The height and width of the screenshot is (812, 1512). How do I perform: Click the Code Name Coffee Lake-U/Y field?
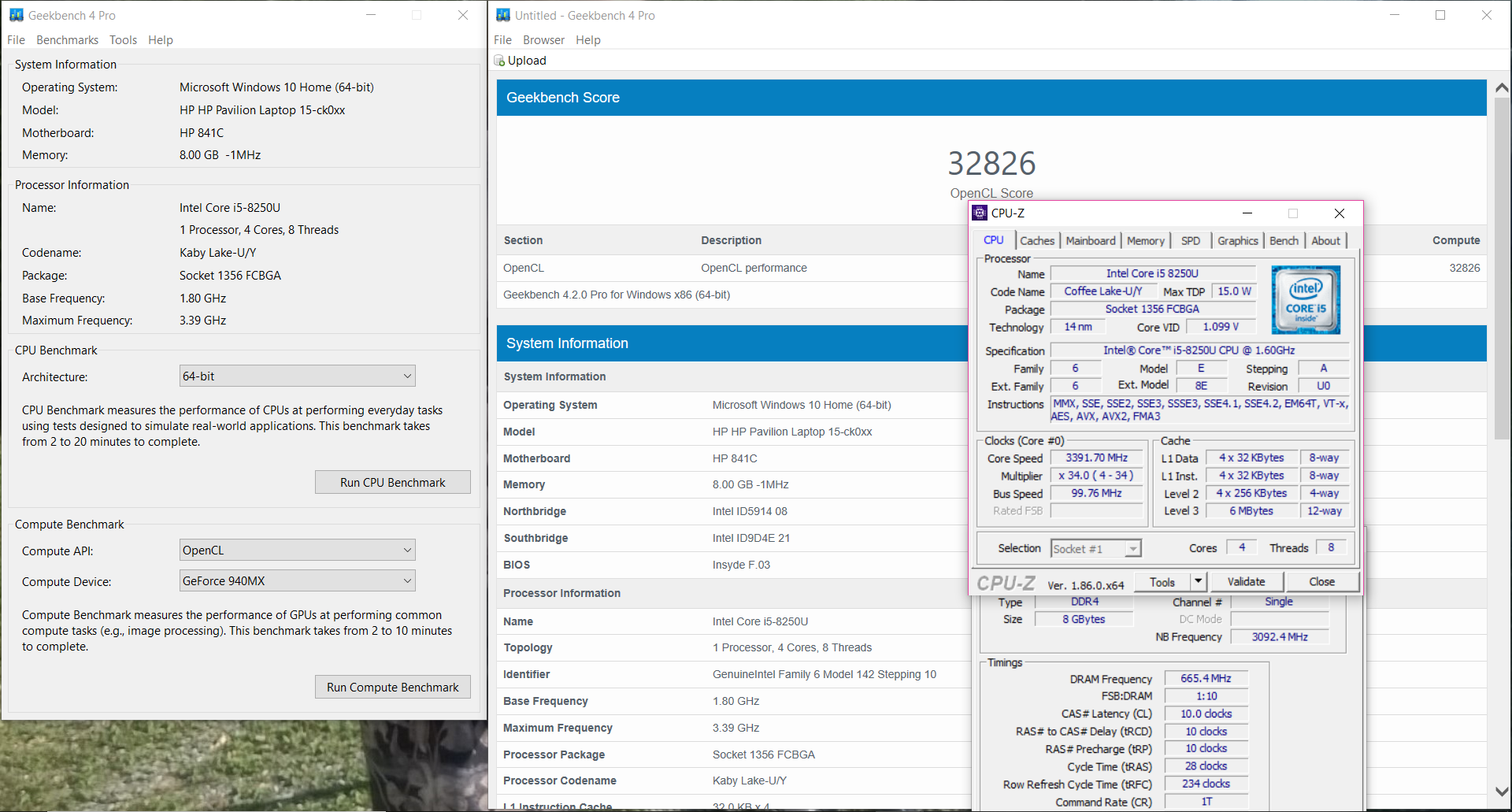[x=1103, y=291]
